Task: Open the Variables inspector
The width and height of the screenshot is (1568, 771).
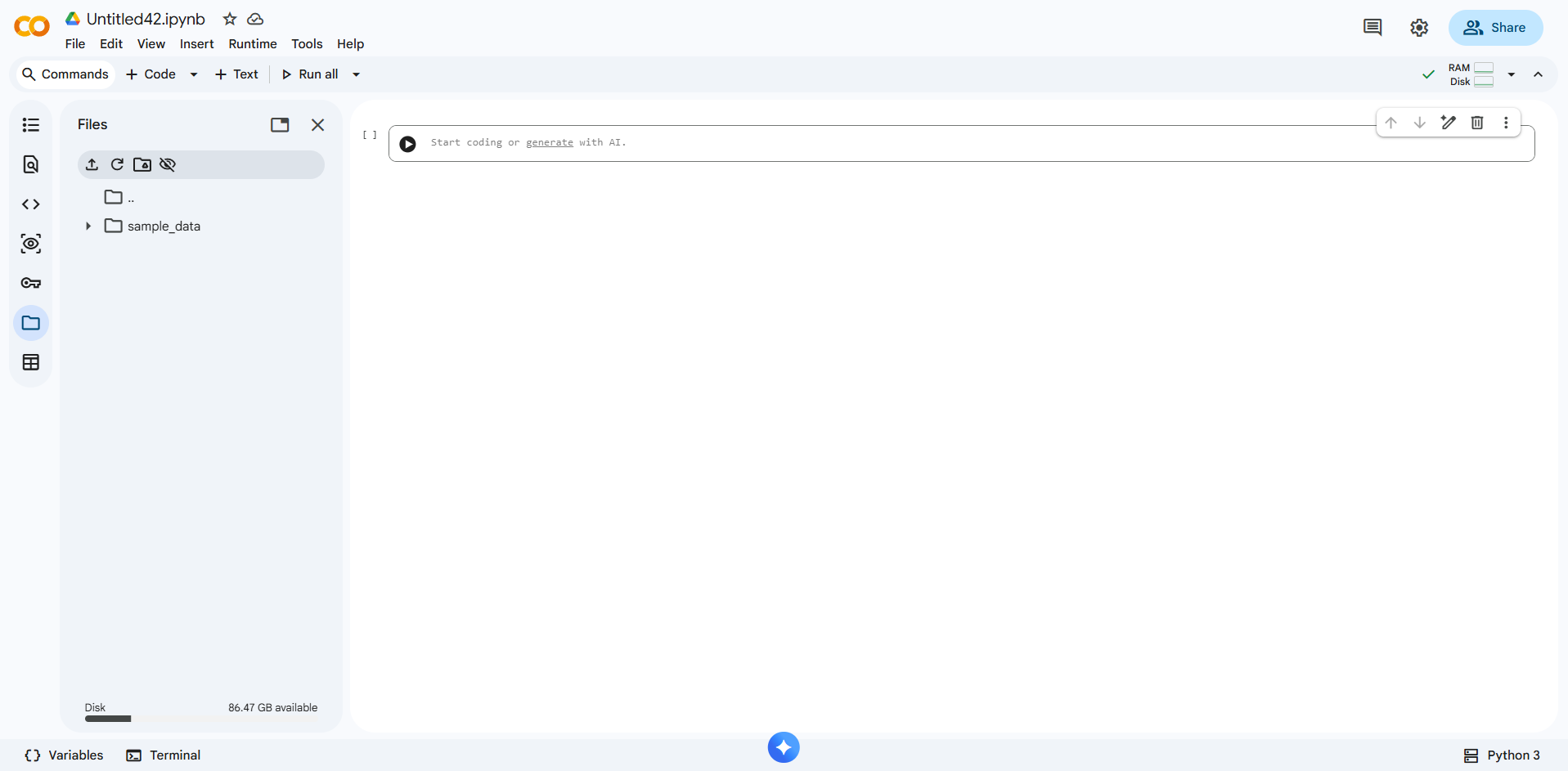Action: 64,755
